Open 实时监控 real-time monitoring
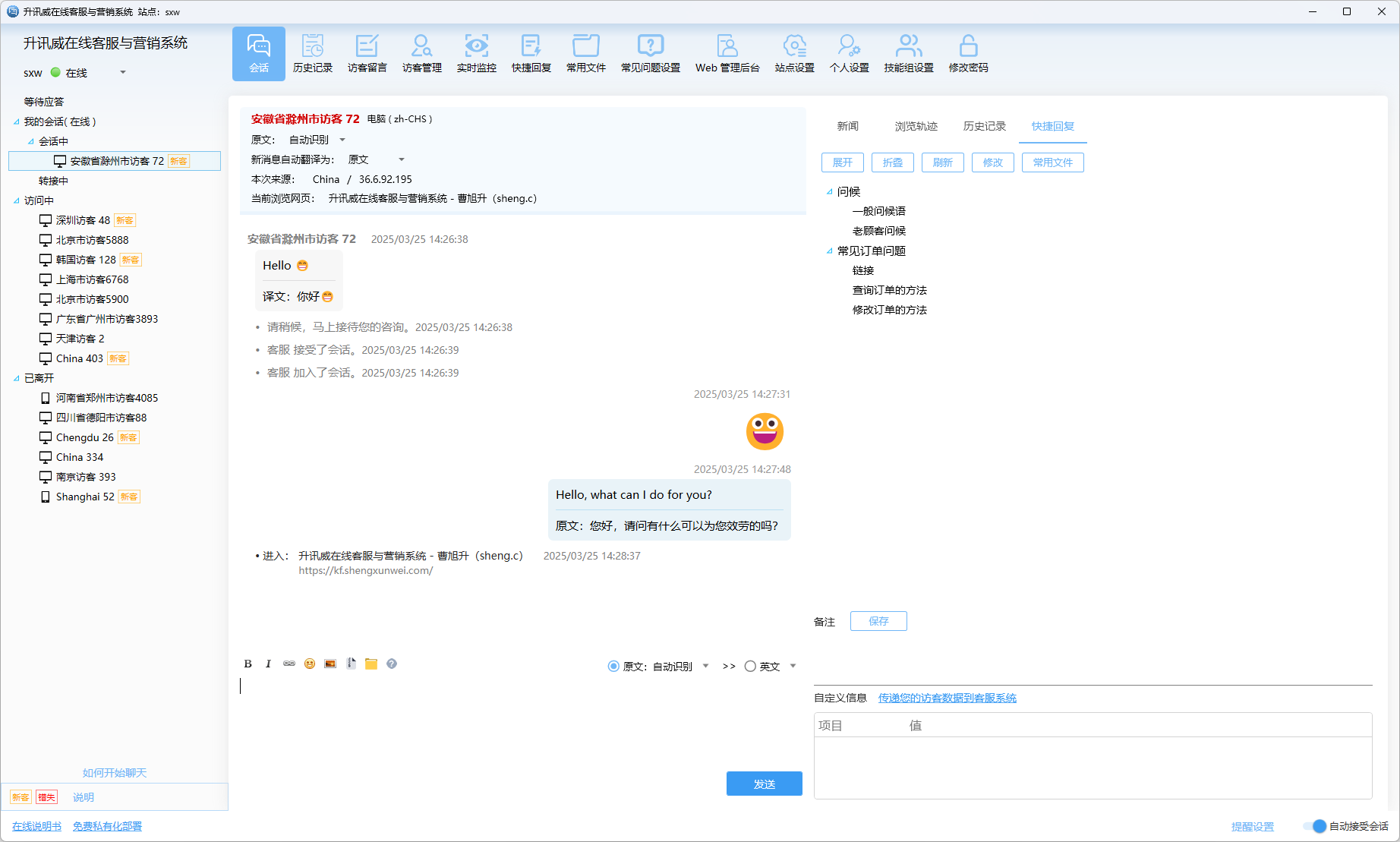 [x=476, y=53]
